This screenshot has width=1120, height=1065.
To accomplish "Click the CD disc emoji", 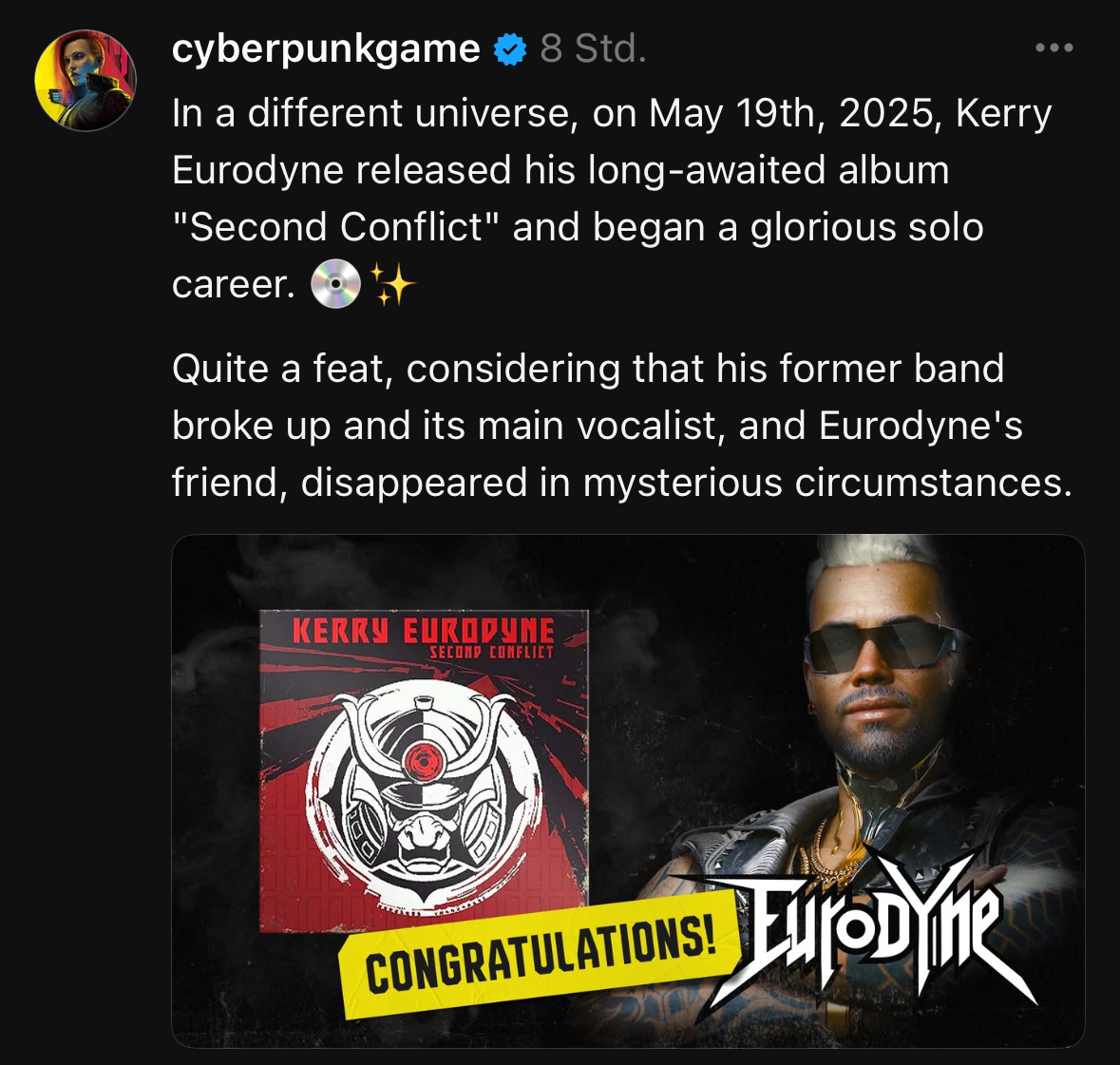I will 335,283.
